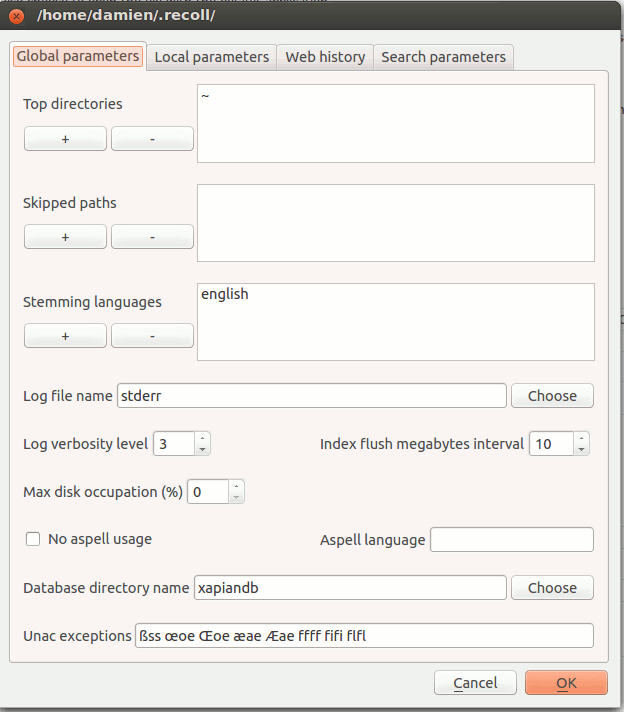Remove a top directory with the minus button
Screen dimensions: 624x712
coord(152,138)
